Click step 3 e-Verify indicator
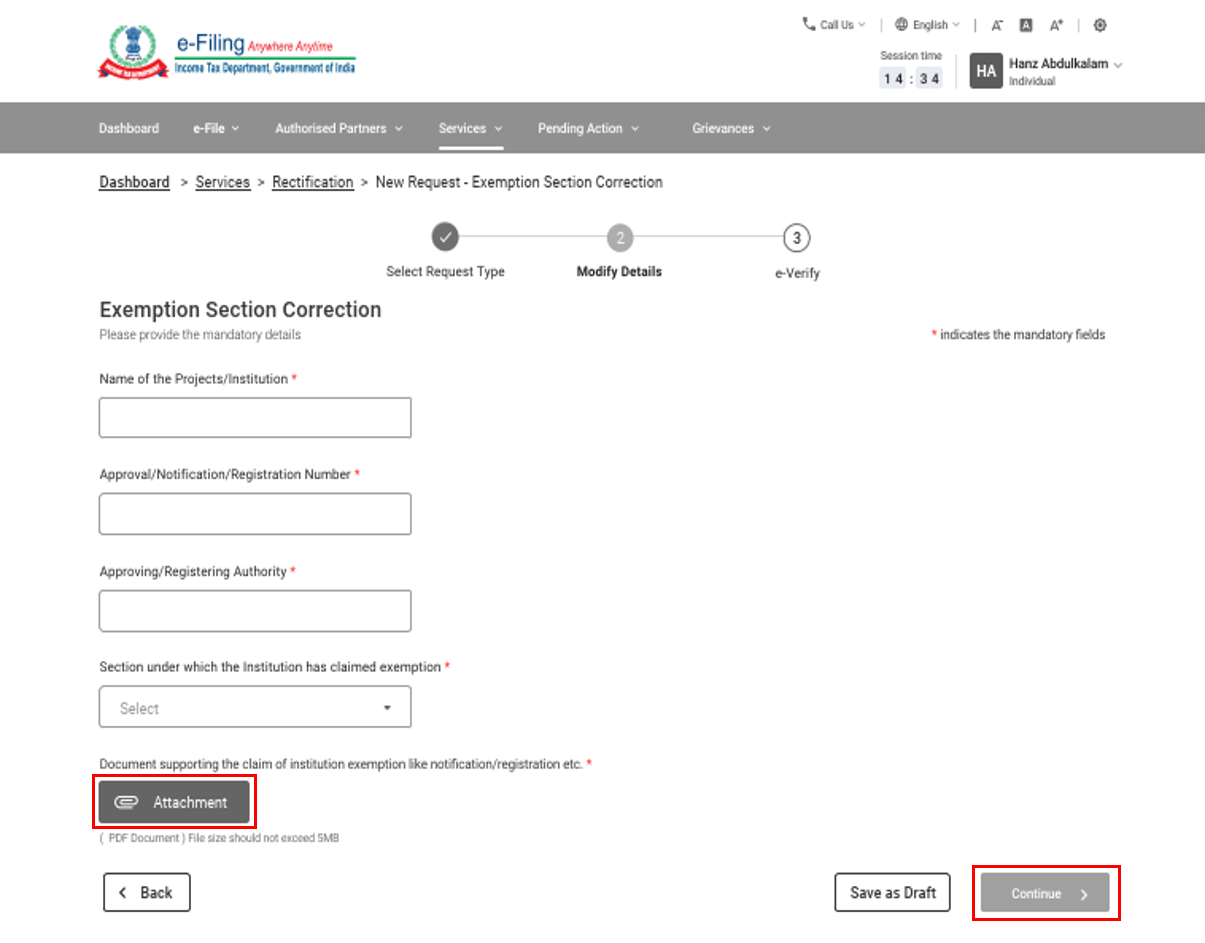This screenshot has width=1205, height=943. (x=796, y=237)
